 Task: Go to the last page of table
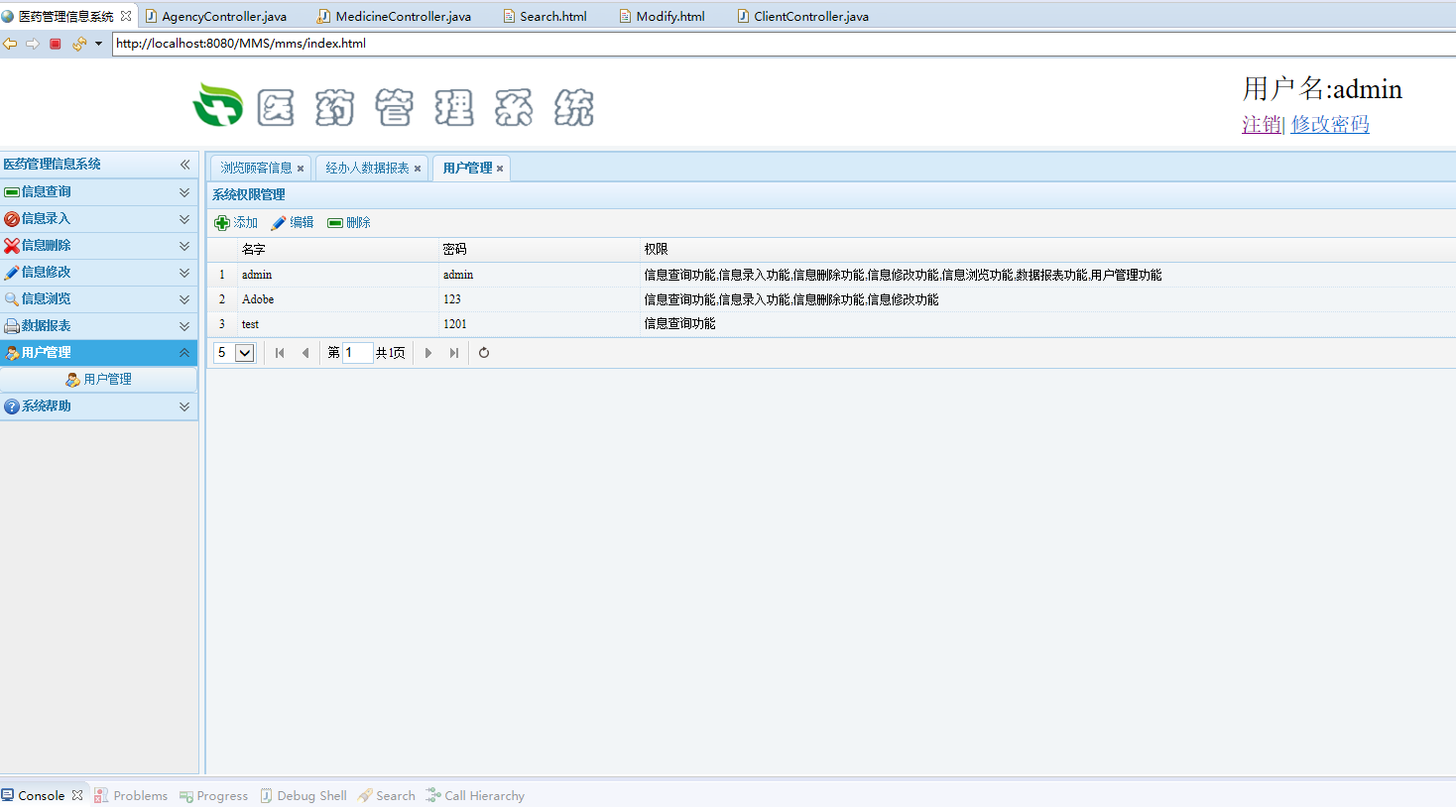tap(454, 353)
